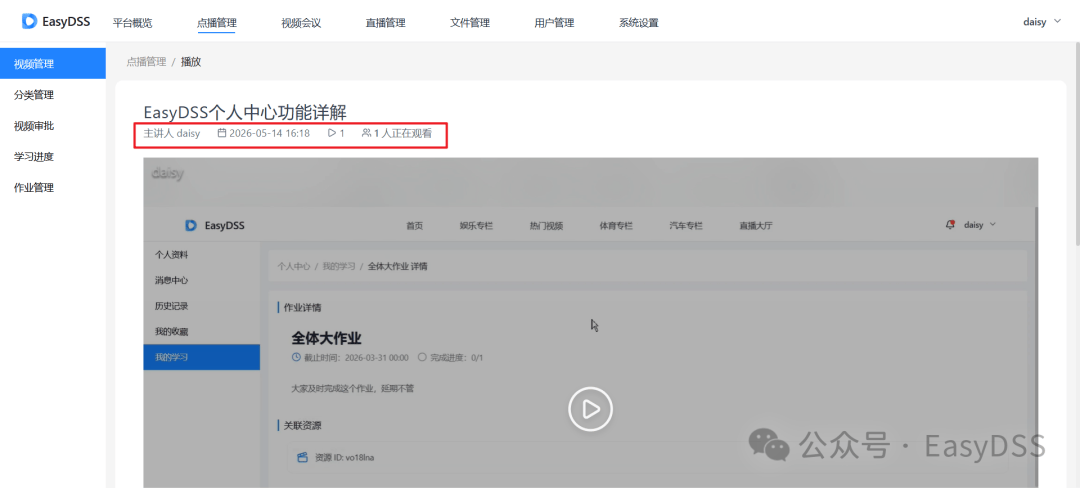This screenshot has height=489, width=1080.
Task: Expand the daisy dropdown inside the video
Action: tap(979, 225)
